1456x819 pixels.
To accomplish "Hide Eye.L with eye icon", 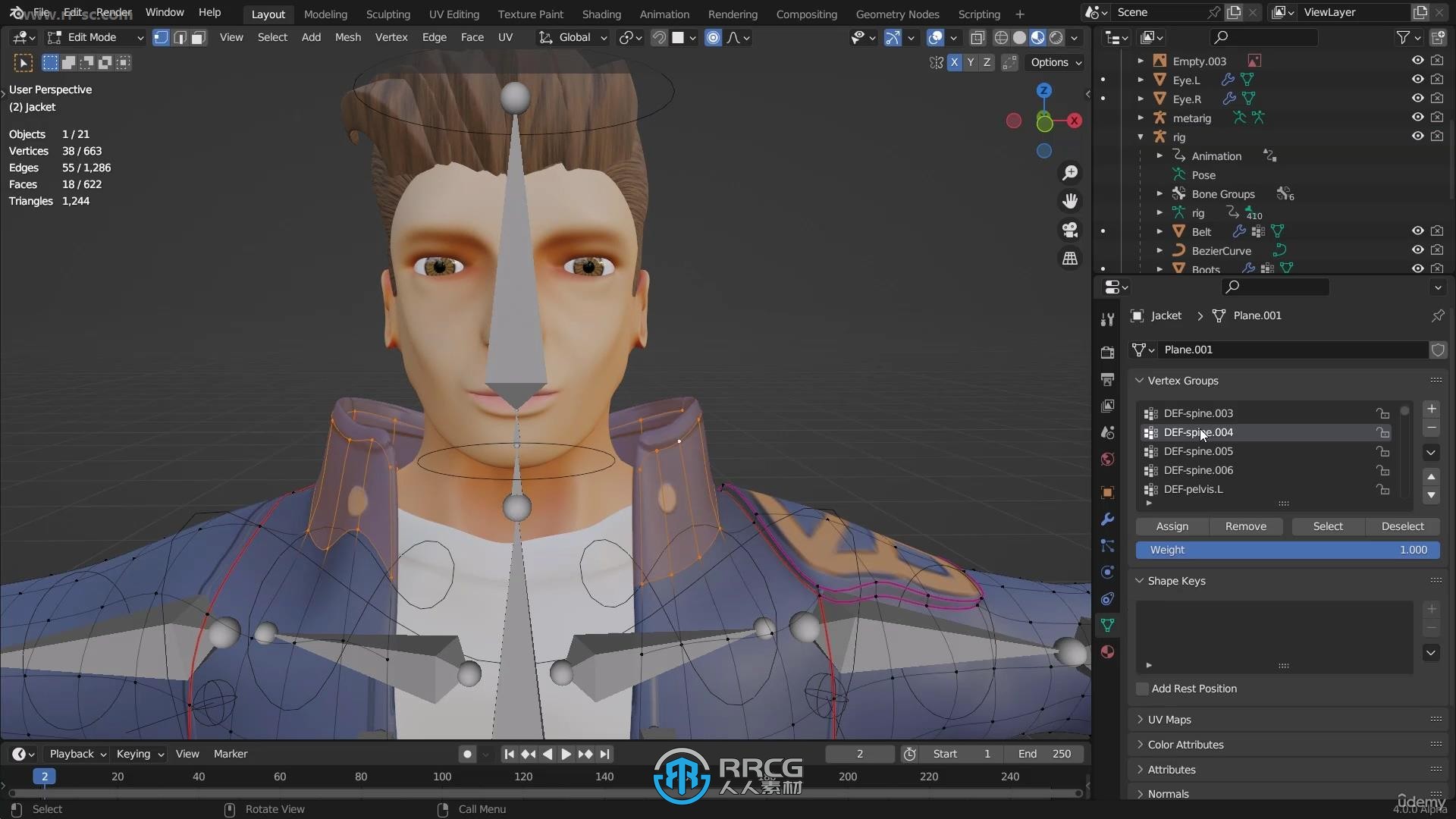I will point(1417,80).
